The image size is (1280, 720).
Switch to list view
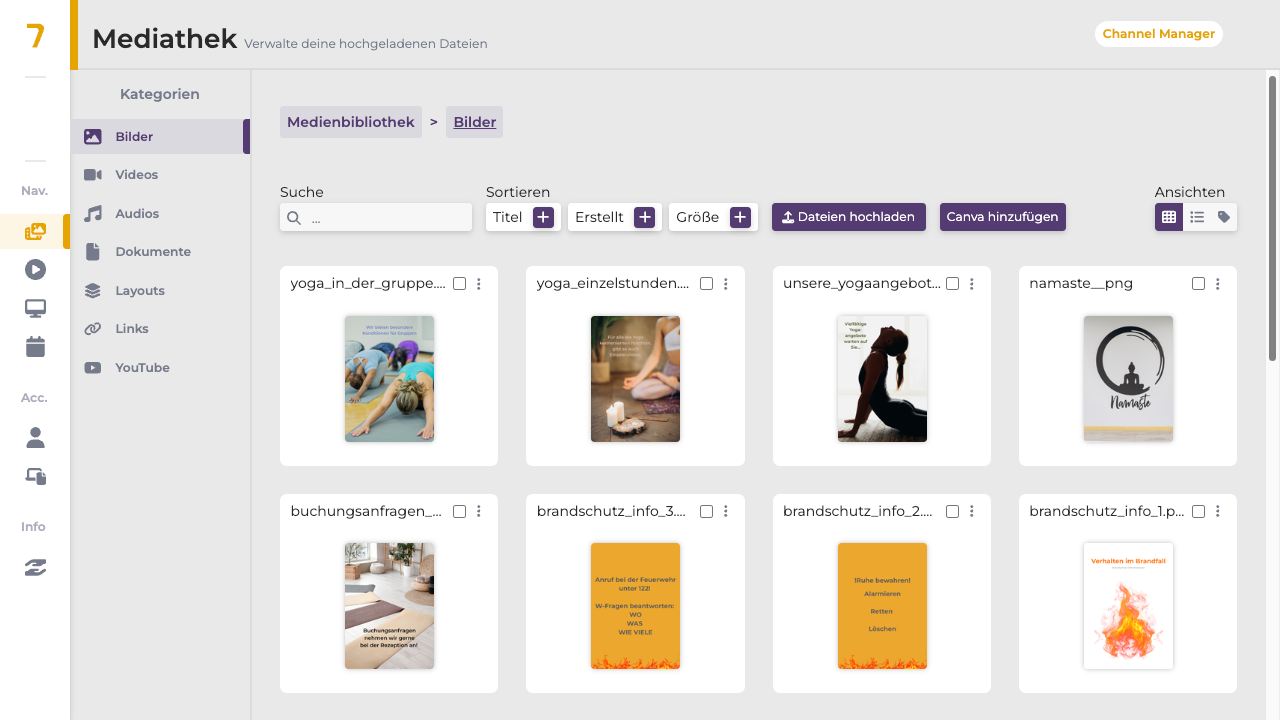pyautogui.click(x=1197, y=217)
